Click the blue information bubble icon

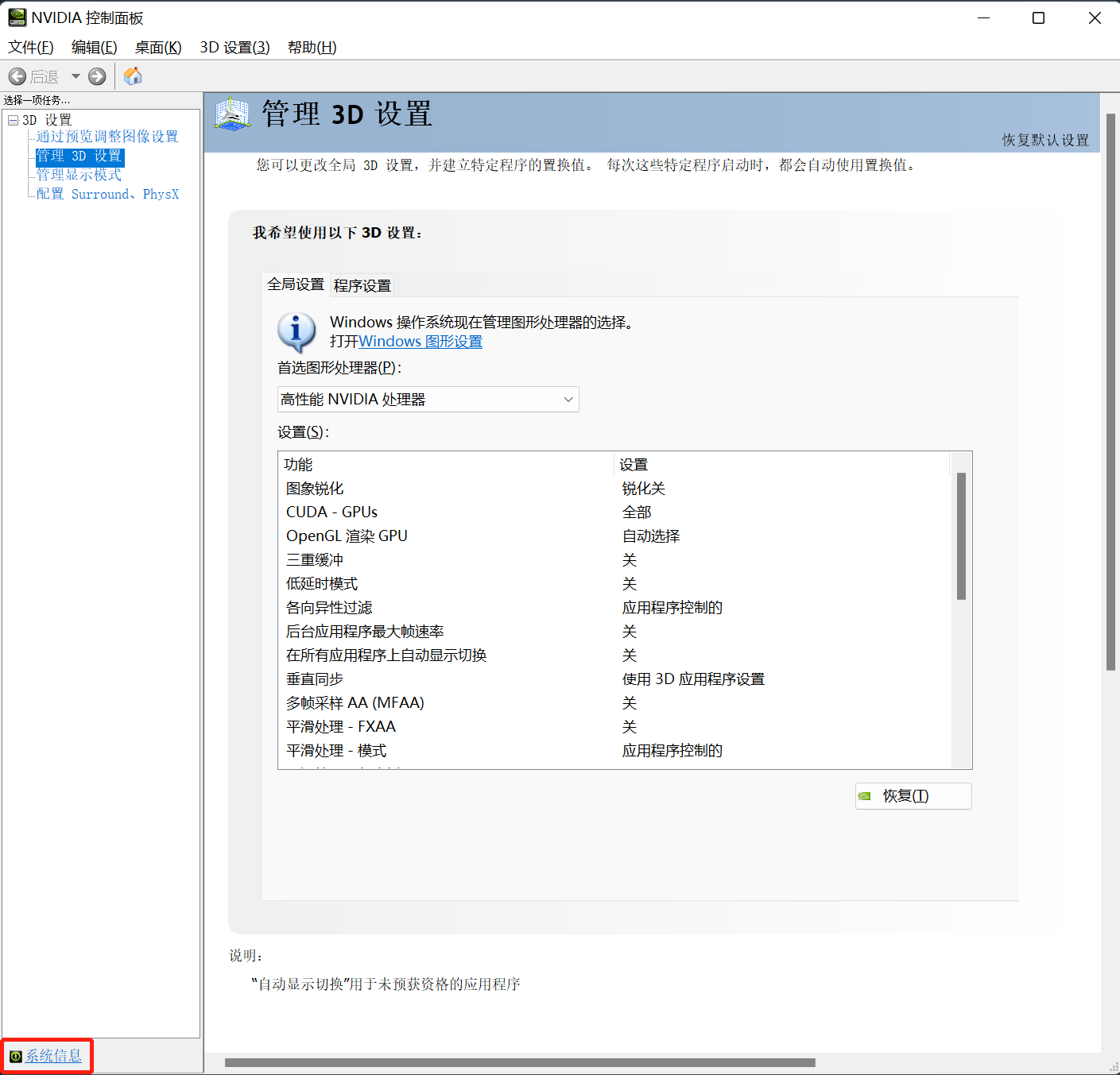pyautogui.click(x=296, y=332)
